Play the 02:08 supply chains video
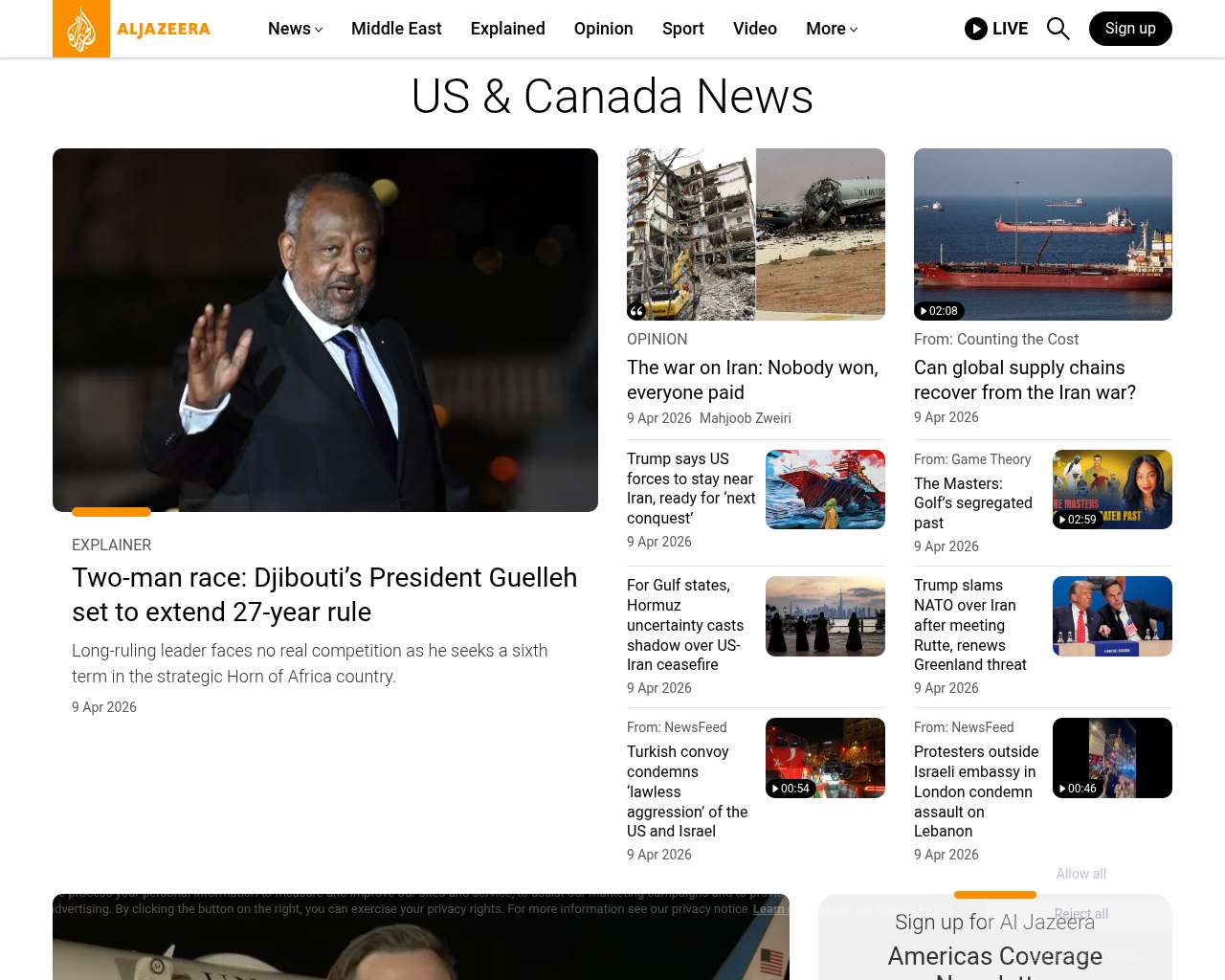Image resolution: width=1225 pixels, height=980 pixels. (939, 311)
